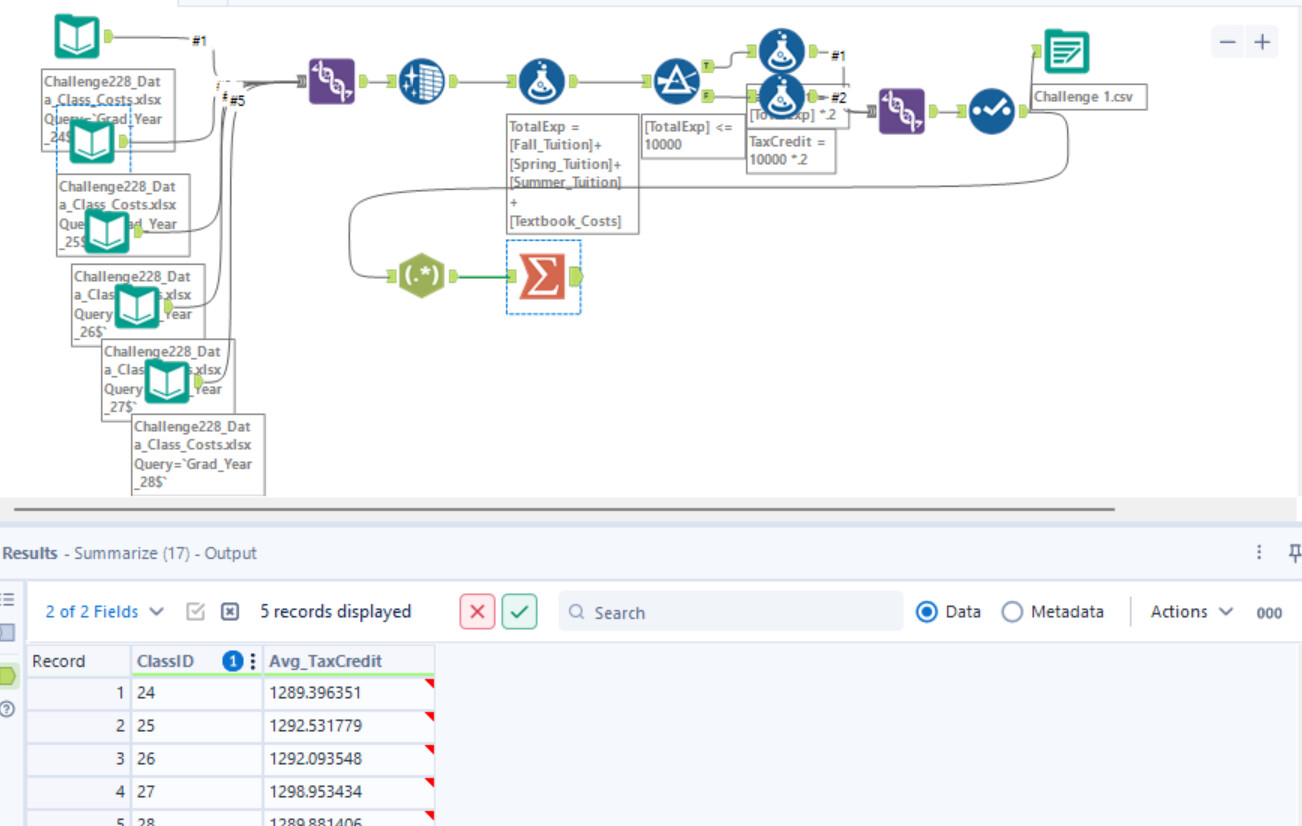
Task: Choose the Metadata radio button
Action: point(1012,612)
